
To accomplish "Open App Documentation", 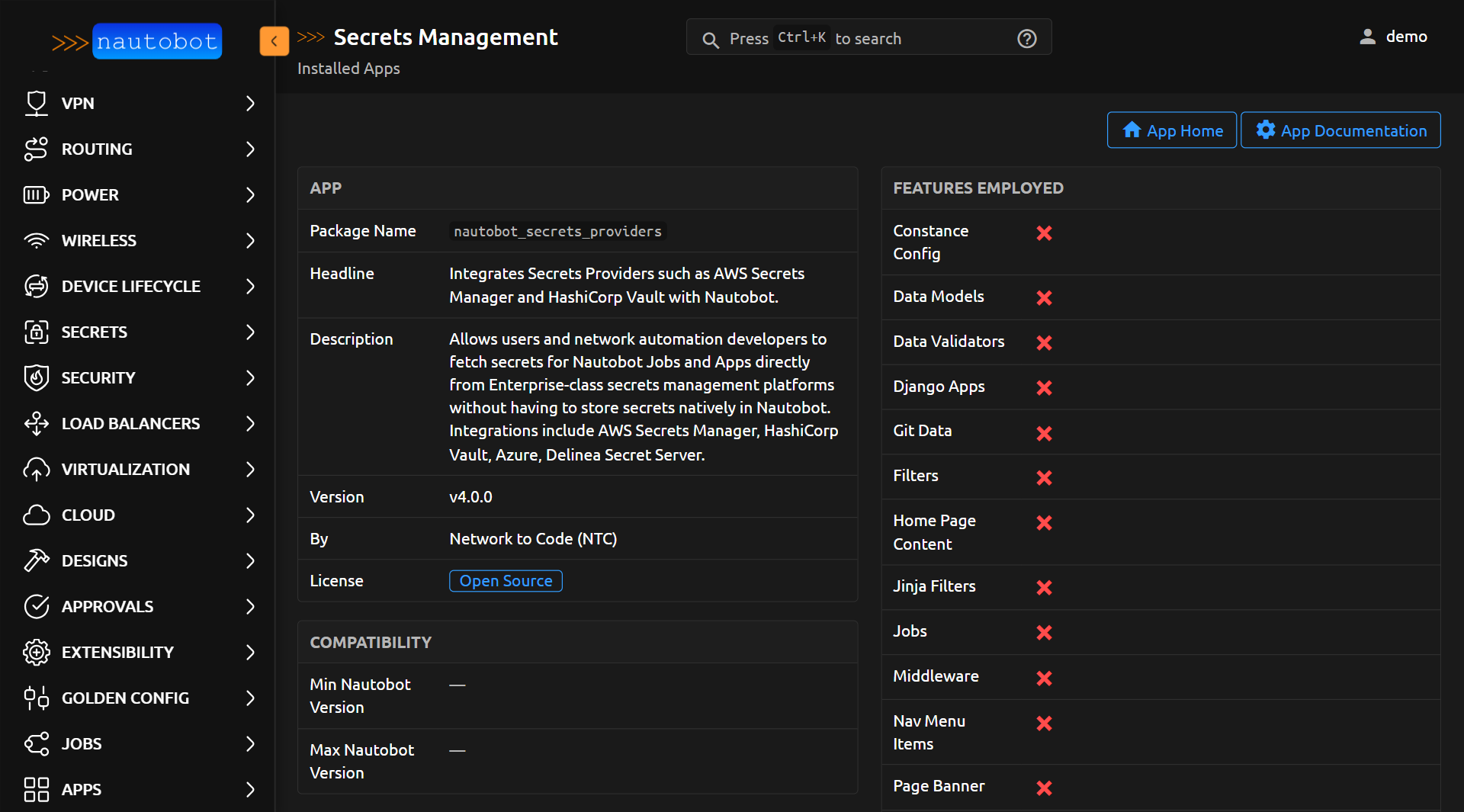I will click(x=1340, y=130).
